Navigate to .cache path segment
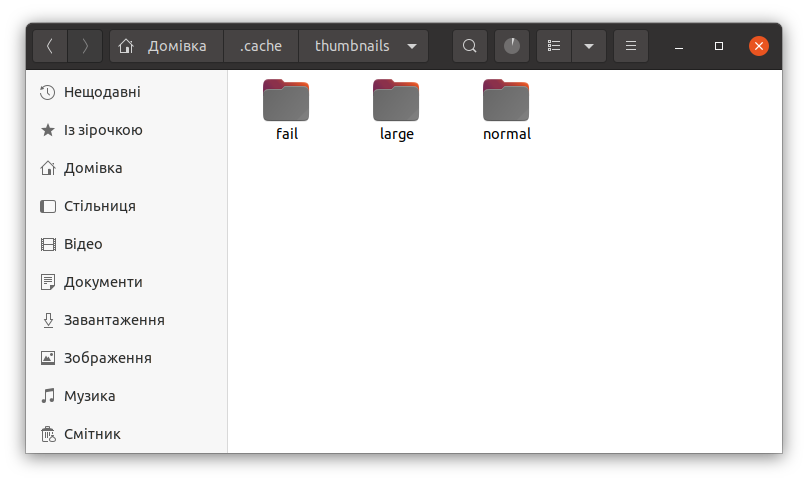The image size is (808, 482). click(261, 46)
